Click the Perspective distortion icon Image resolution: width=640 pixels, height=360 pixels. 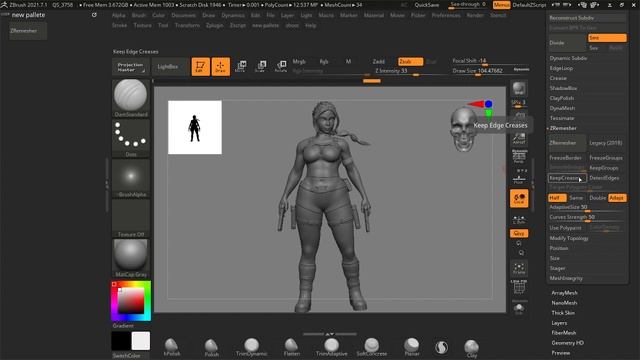tap(519, 157)
